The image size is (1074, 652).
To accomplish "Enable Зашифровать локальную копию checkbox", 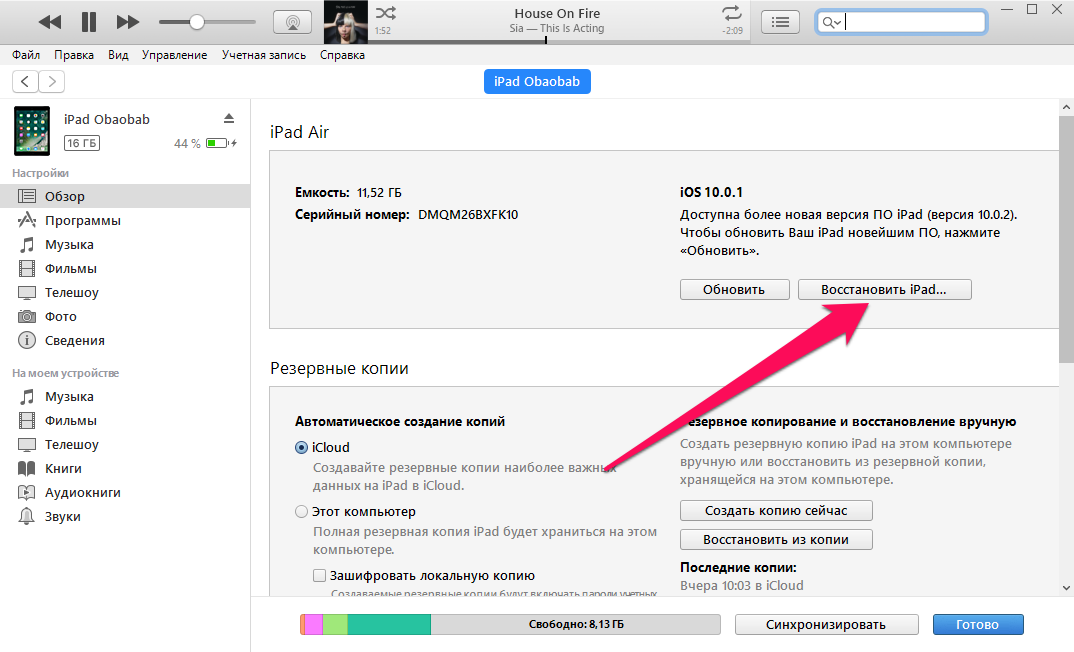I will point(320,575).
